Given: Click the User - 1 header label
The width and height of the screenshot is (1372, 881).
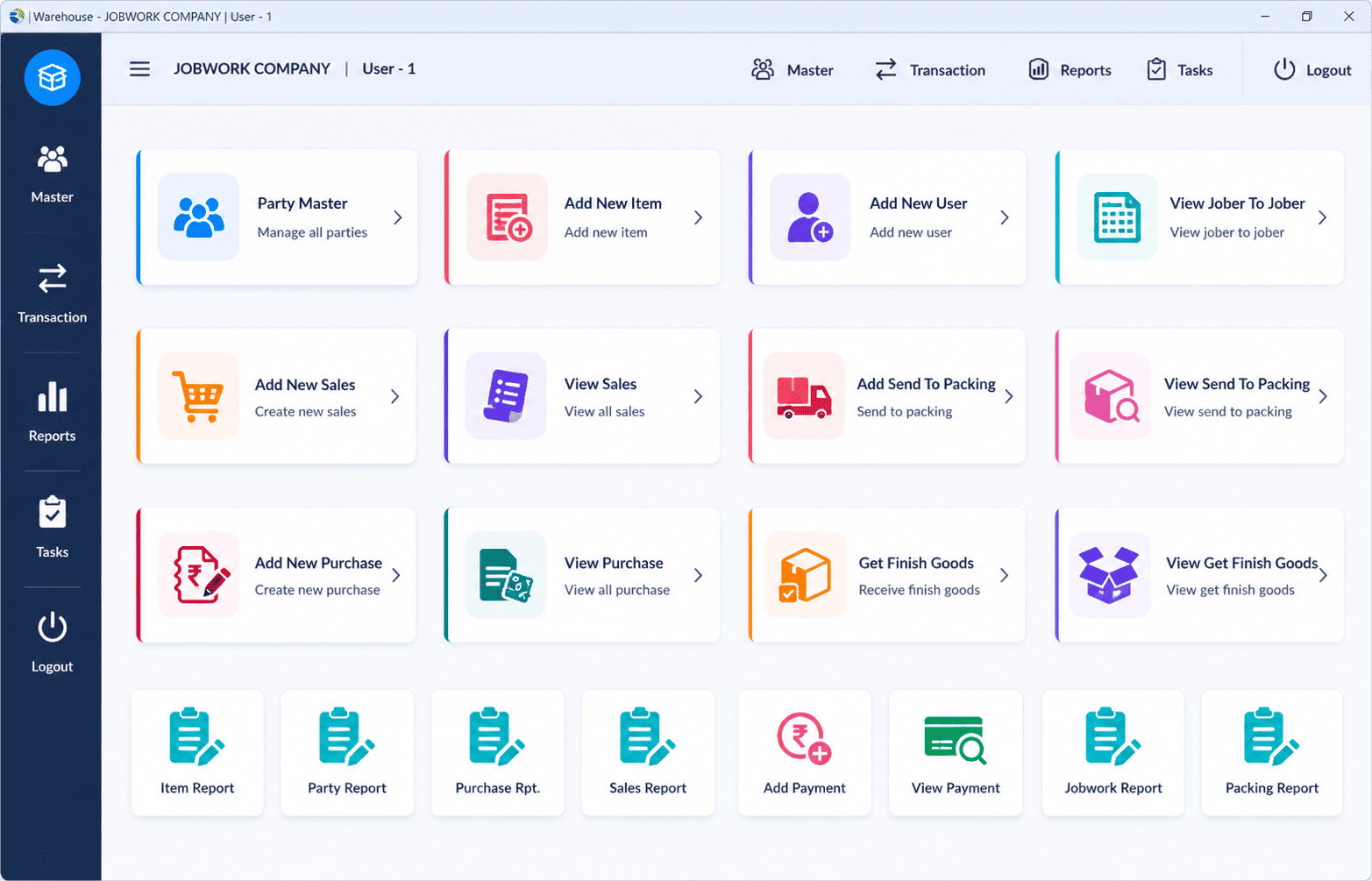Looking at the screenshot, I should (389, 68).
